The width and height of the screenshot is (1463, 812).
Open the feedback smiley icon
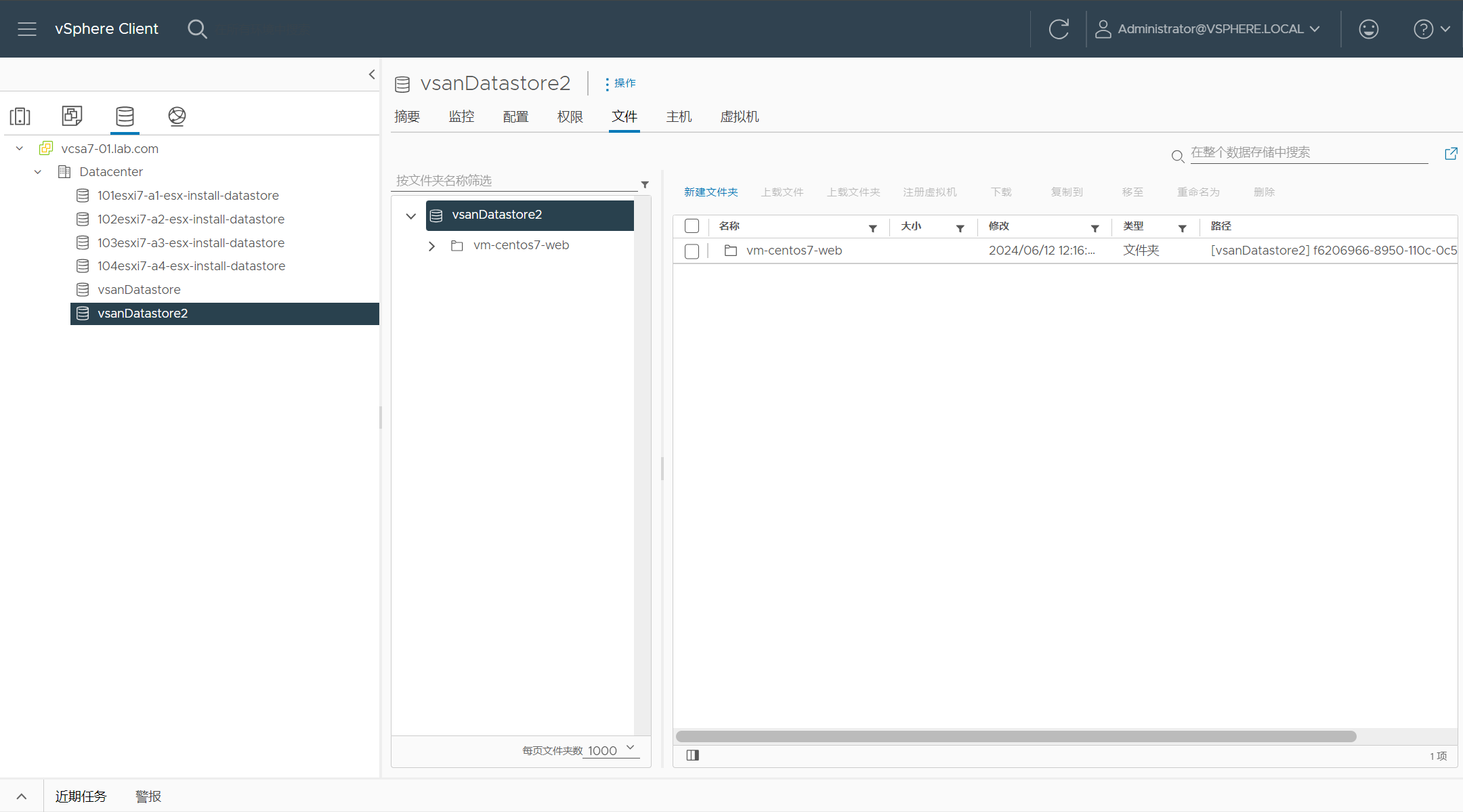[x=1368, y=29]
